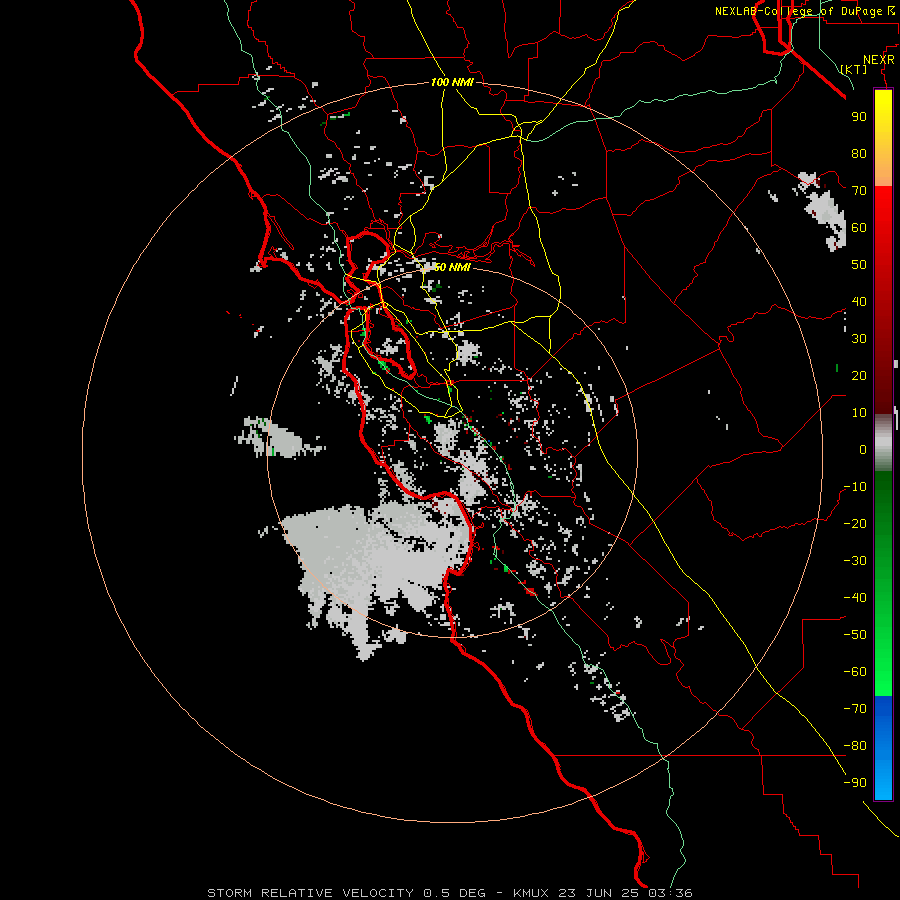
Task: Click the 20 value on velocity scale
Action: click(859, 376)
